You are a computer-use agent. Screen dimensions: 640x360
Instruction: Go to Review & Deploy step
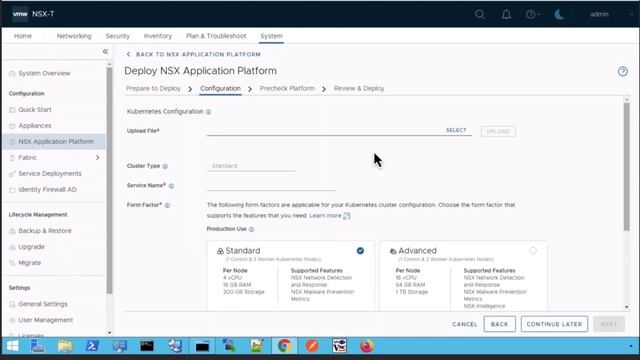pos(359,89)
